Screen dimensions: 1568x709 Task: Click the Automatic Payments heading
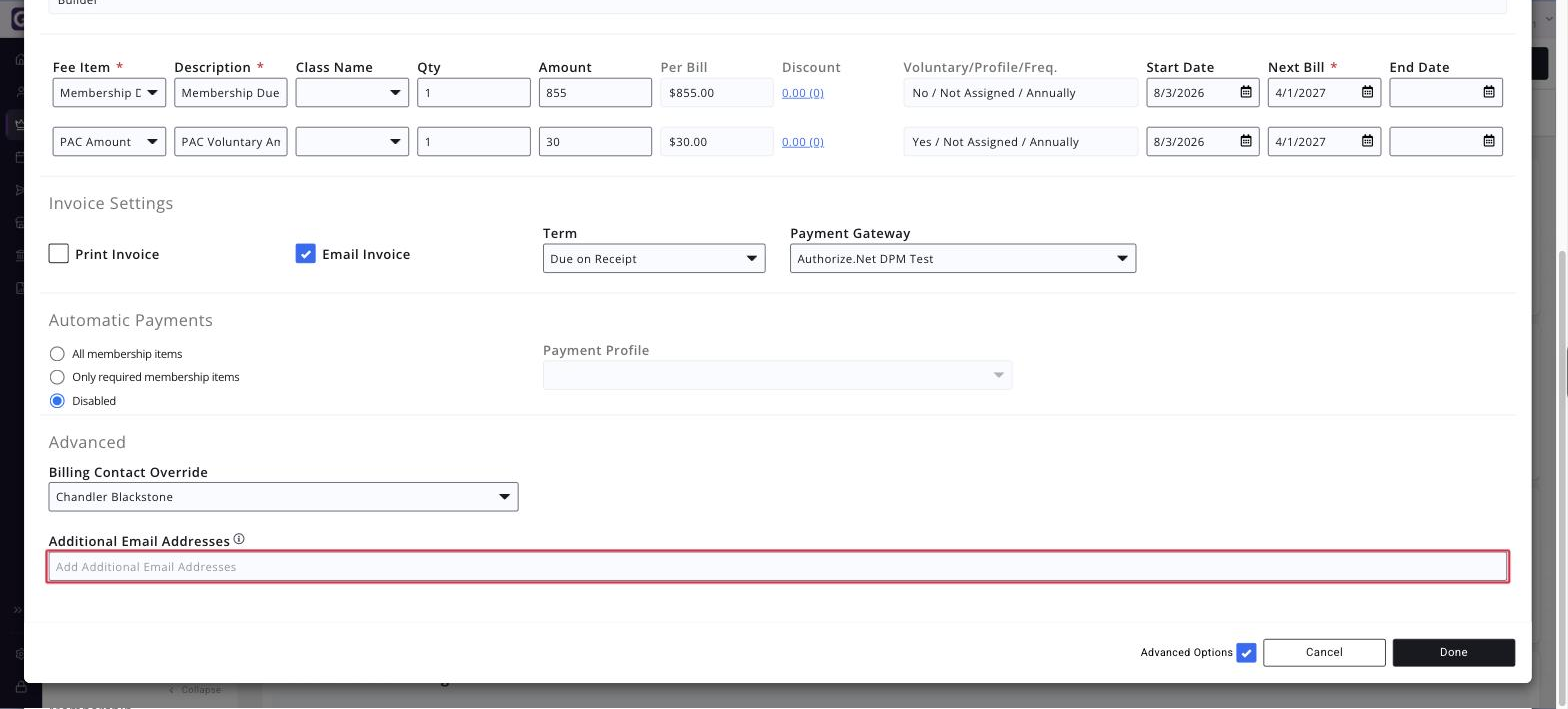coord(131,321)
